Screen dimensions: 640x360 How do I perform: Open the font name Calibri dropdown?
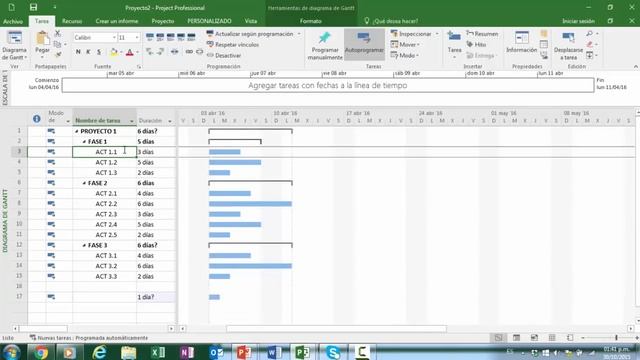(x=114, y=38)
